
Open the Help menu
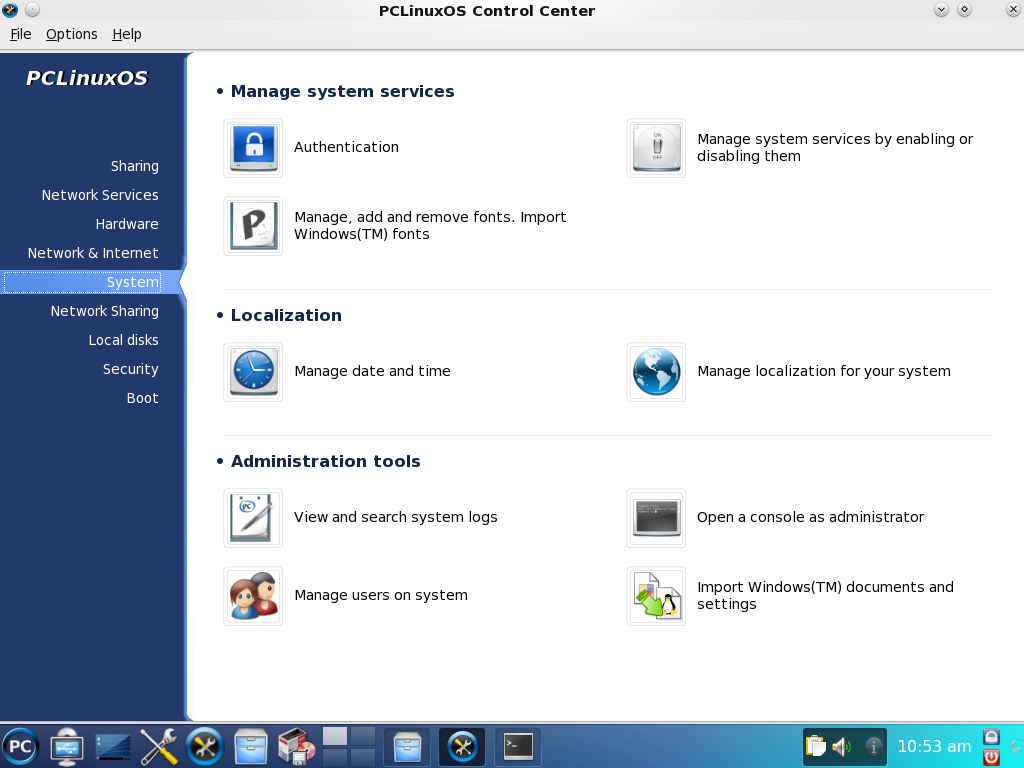coord(127,34)
